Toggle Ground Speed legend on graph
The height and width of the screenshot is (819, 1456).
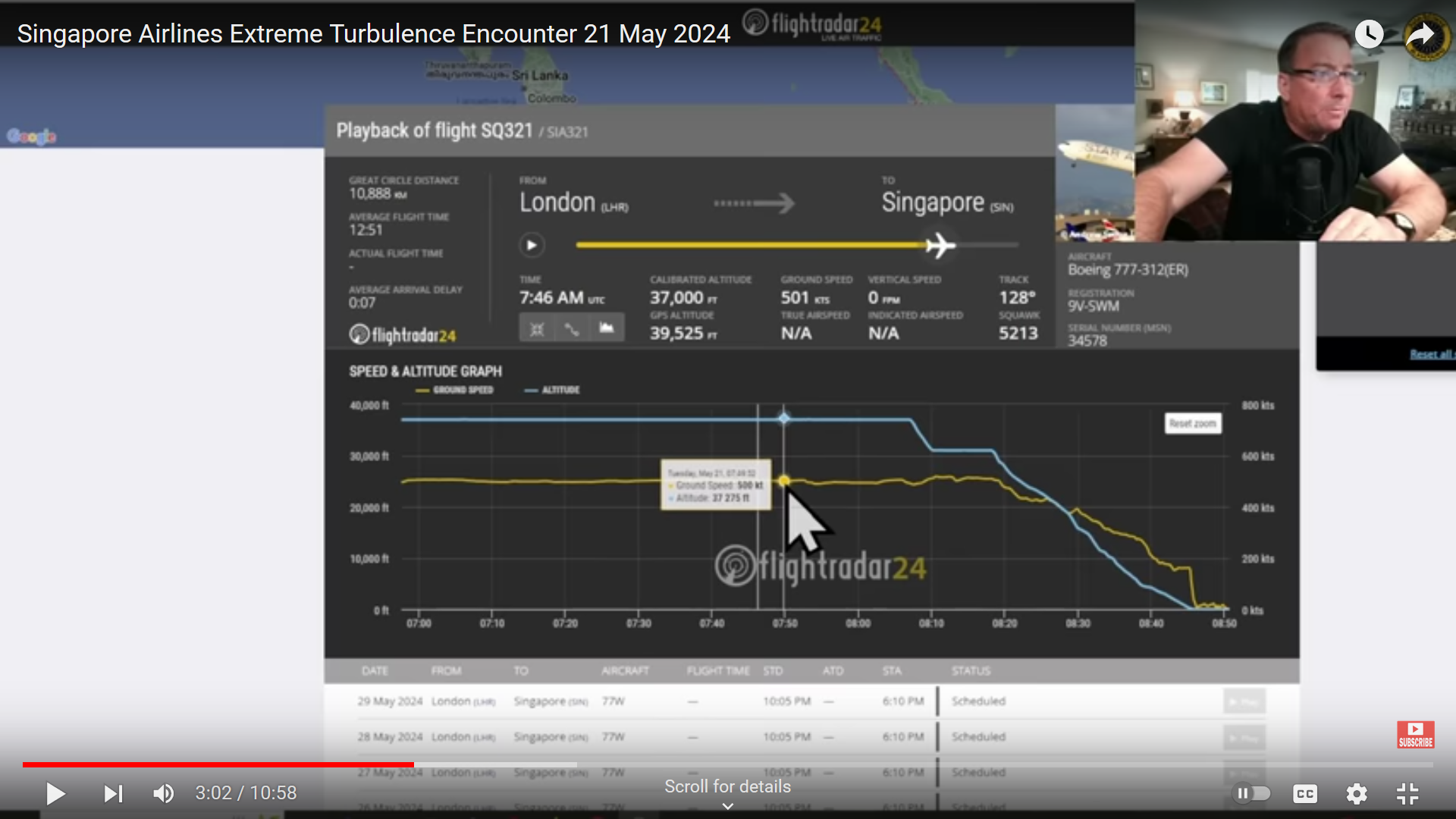[x=455, y=390]
